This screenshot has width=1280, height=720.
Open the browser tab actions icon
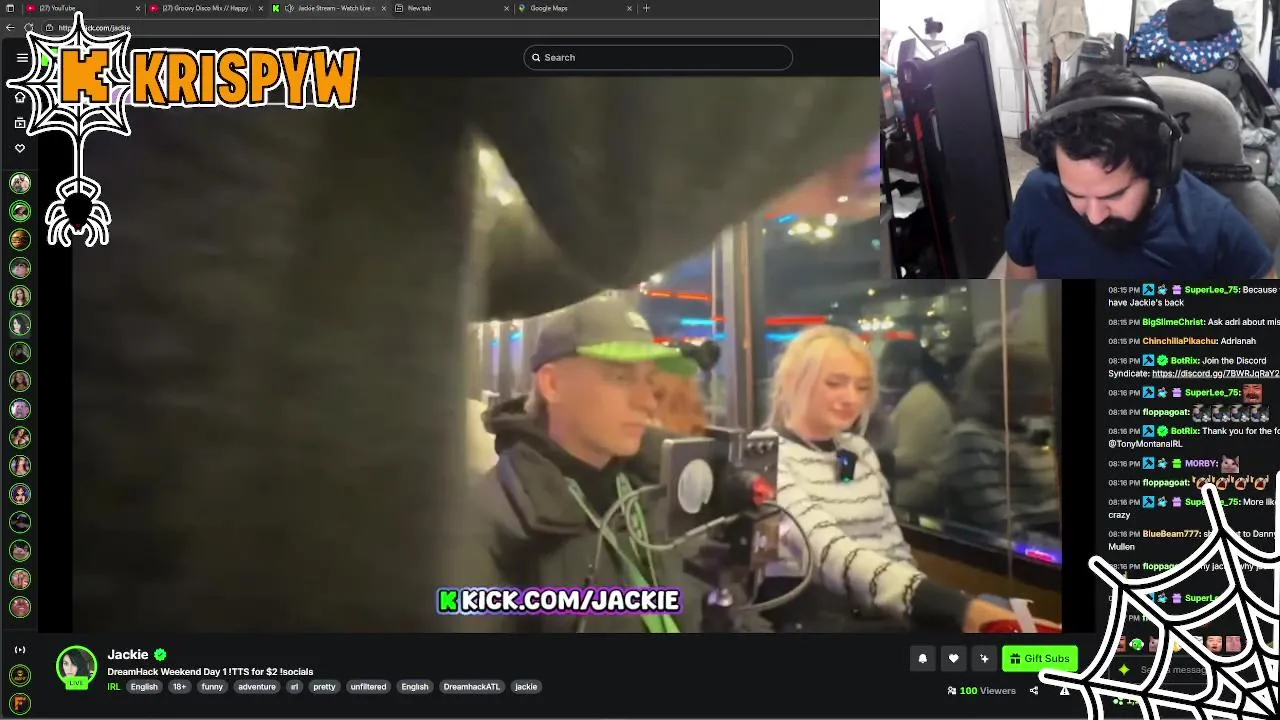click(10, 8)
